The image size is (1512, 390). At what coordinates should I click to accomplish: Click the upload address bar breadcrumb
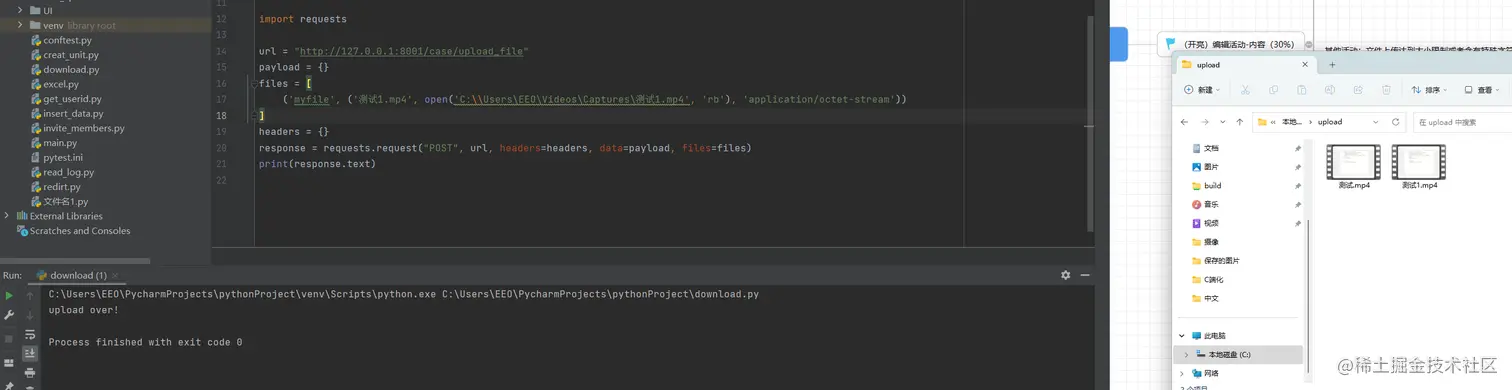coord(1330,122)
